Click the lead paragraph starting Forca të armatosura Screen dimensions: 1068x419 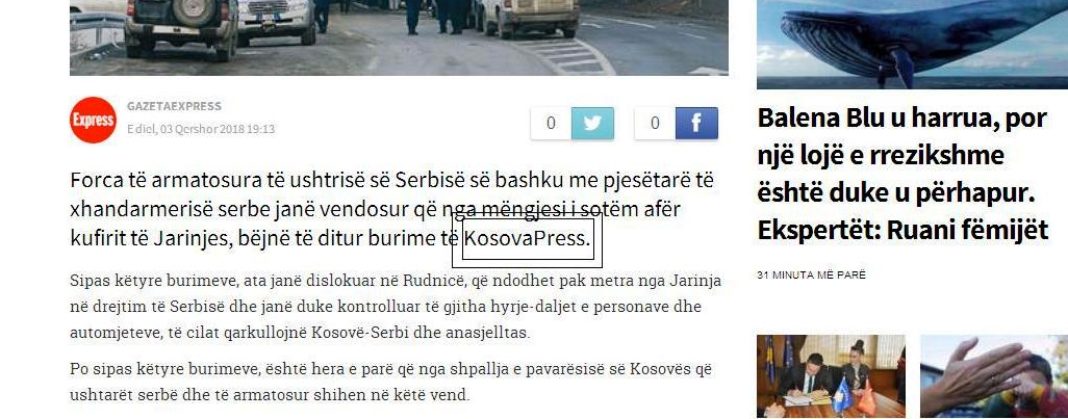click(392, 210)
